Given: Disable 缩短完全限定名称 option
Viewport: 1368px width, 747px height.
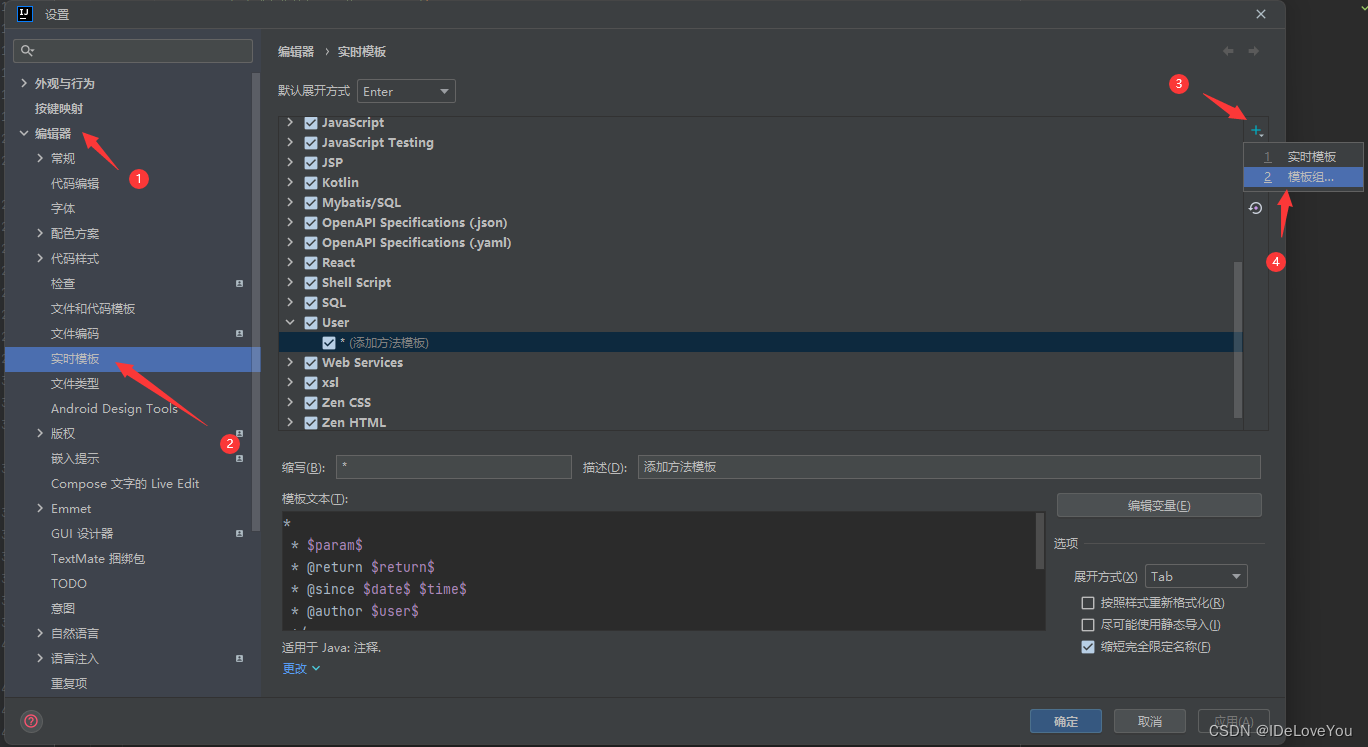Looking at the screenshot, I should tap(1088, 647).
